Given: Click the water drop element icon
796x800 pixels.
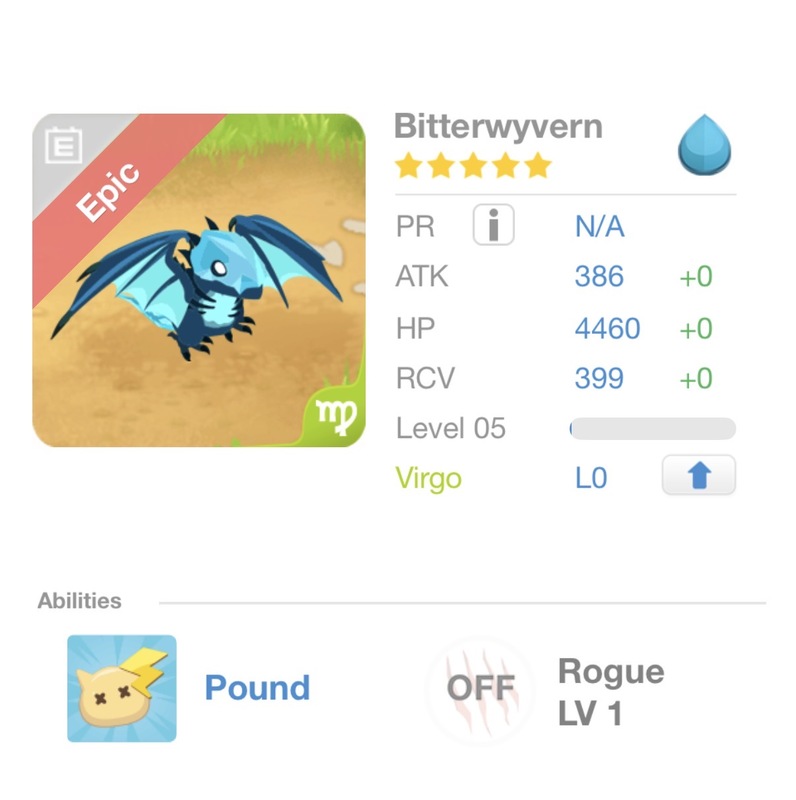Looking at the screenshot, I should (x=705, y=144).
